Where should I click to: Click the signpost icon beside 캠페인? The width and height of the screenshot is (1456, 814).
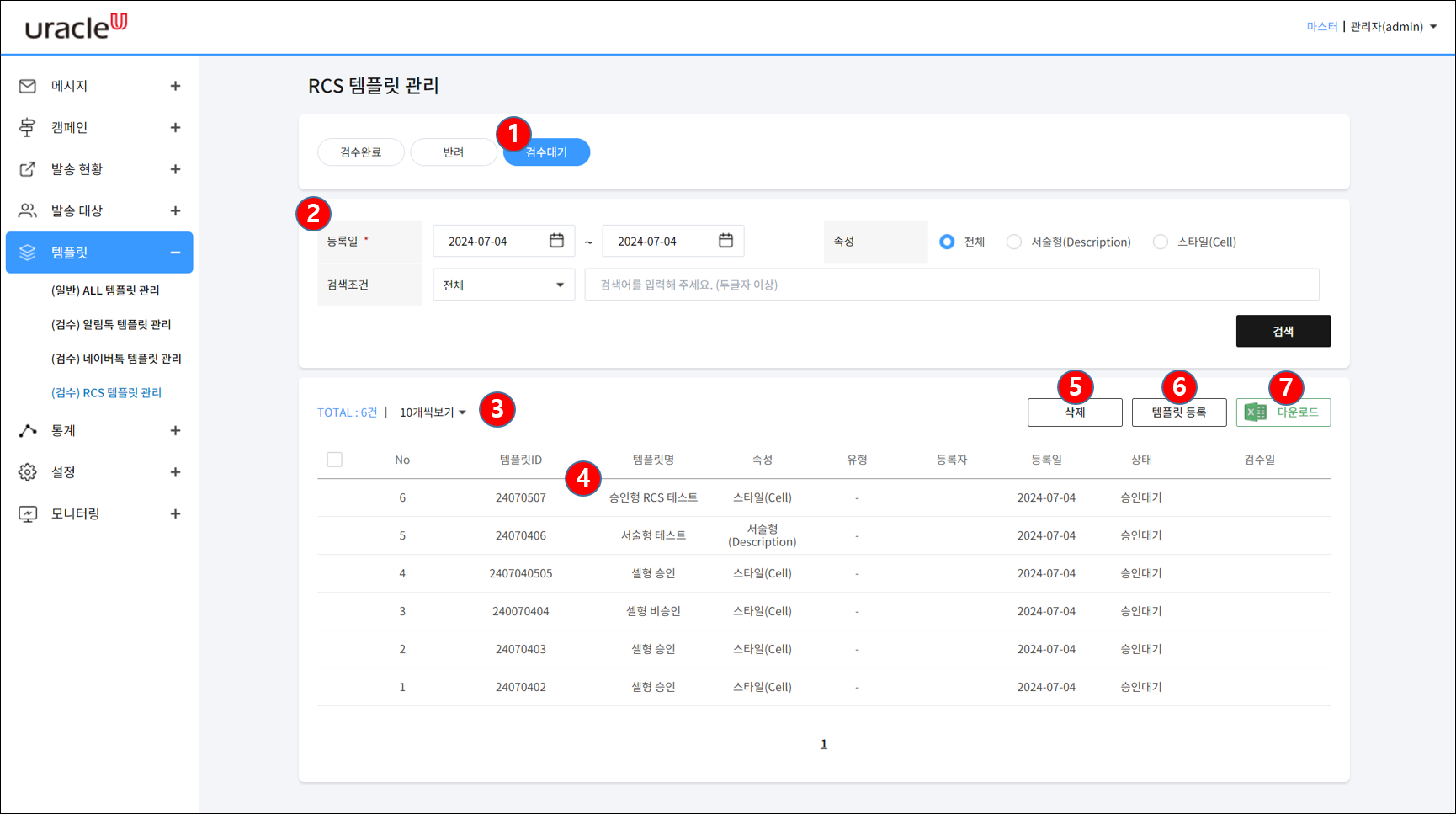(x=28, y=127)
